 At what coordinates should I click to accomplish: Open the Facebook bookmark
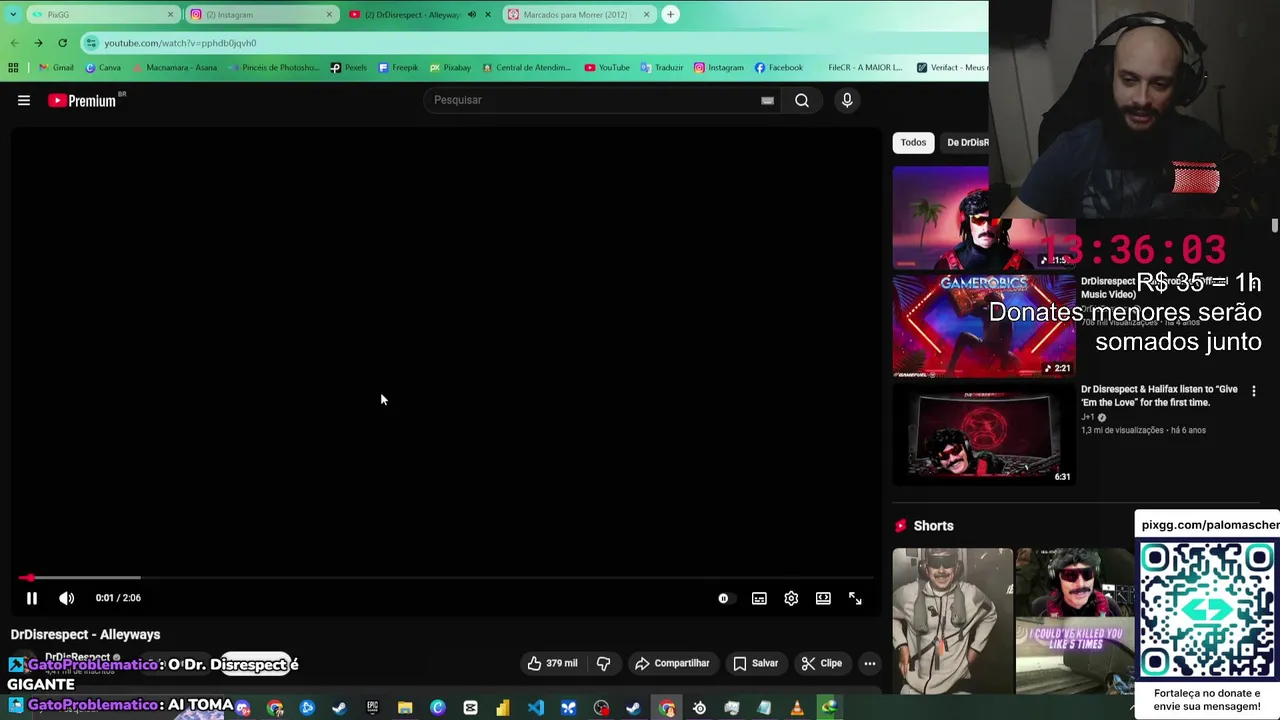tap(779, 67)
